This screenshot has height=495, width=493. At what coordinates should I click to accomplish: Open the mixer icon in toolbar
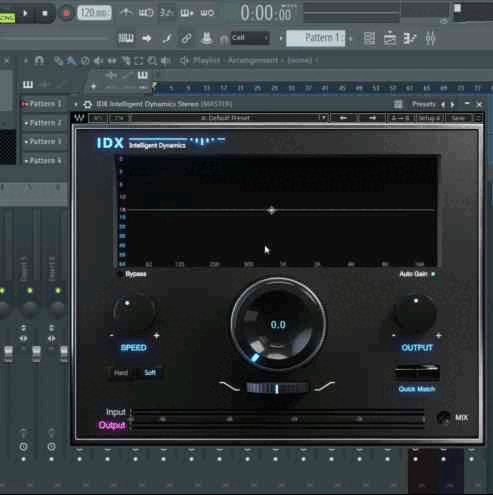click(x=430, y=38)
